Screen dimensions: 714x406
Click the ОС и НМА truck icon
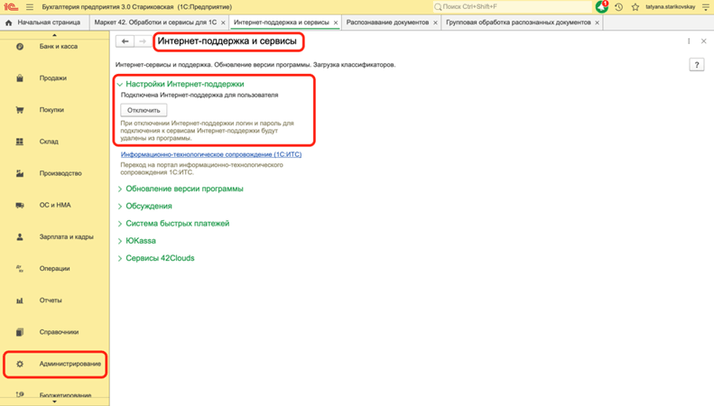tap(20, 205)
